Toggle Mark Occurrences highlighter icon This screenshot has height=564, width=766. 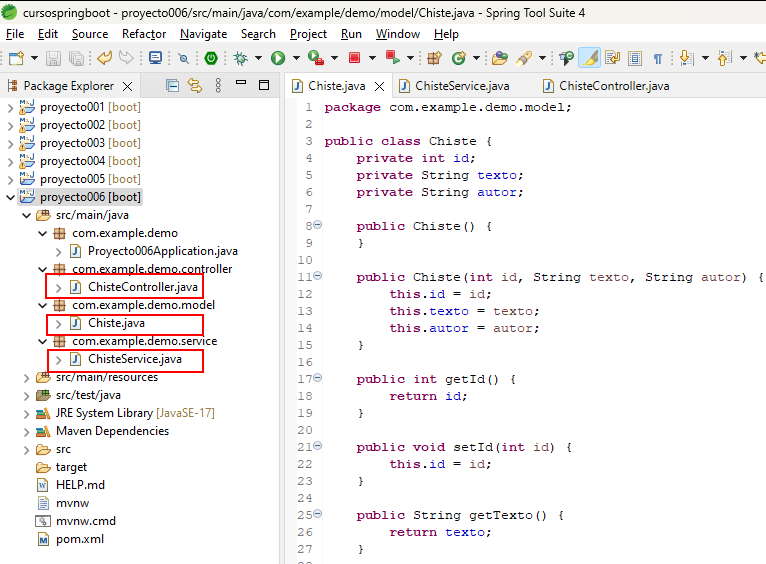click(x=590, y=58)
